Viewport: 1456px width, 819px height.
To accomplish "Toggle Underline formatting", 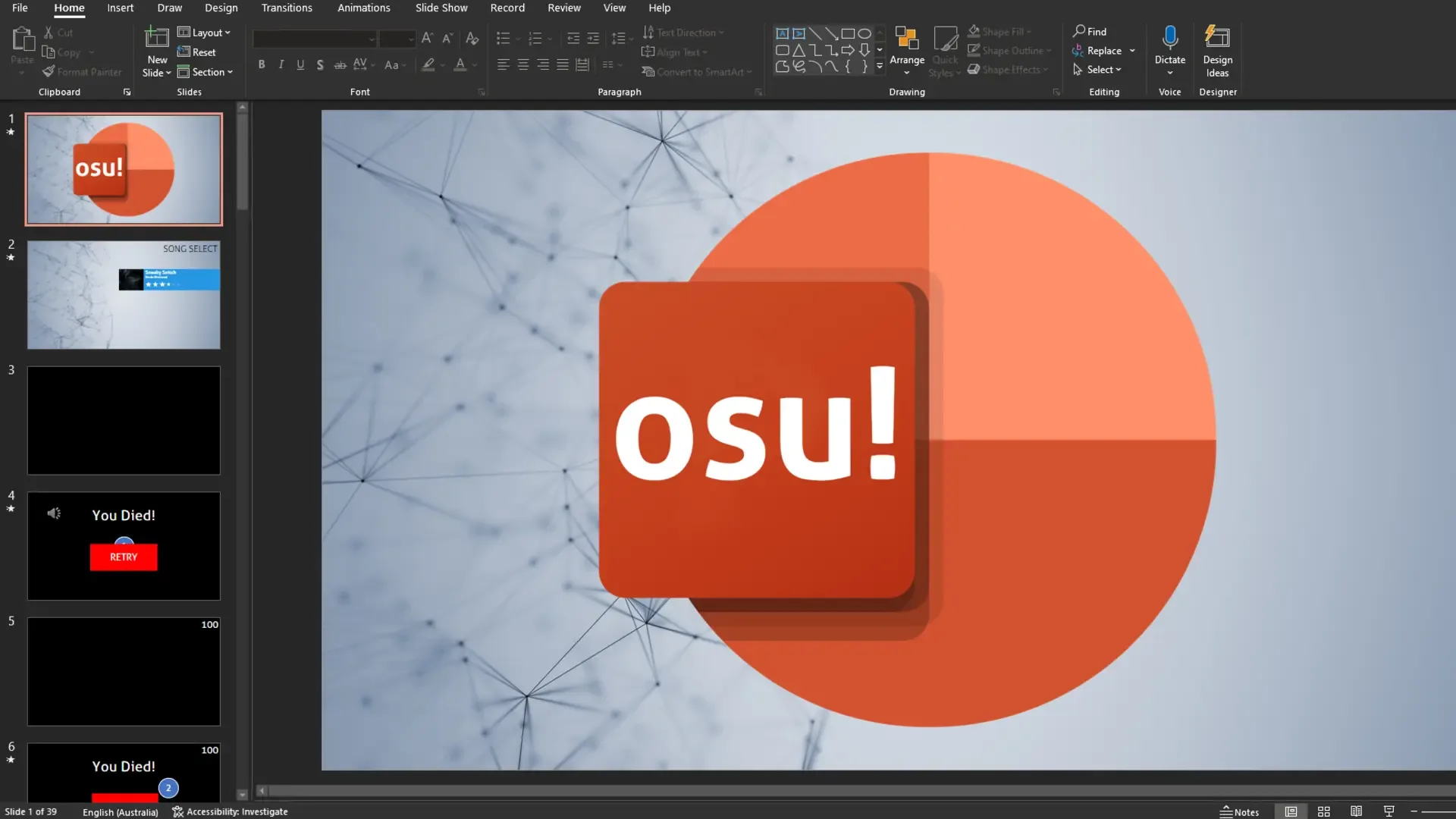I will point(300,64).
